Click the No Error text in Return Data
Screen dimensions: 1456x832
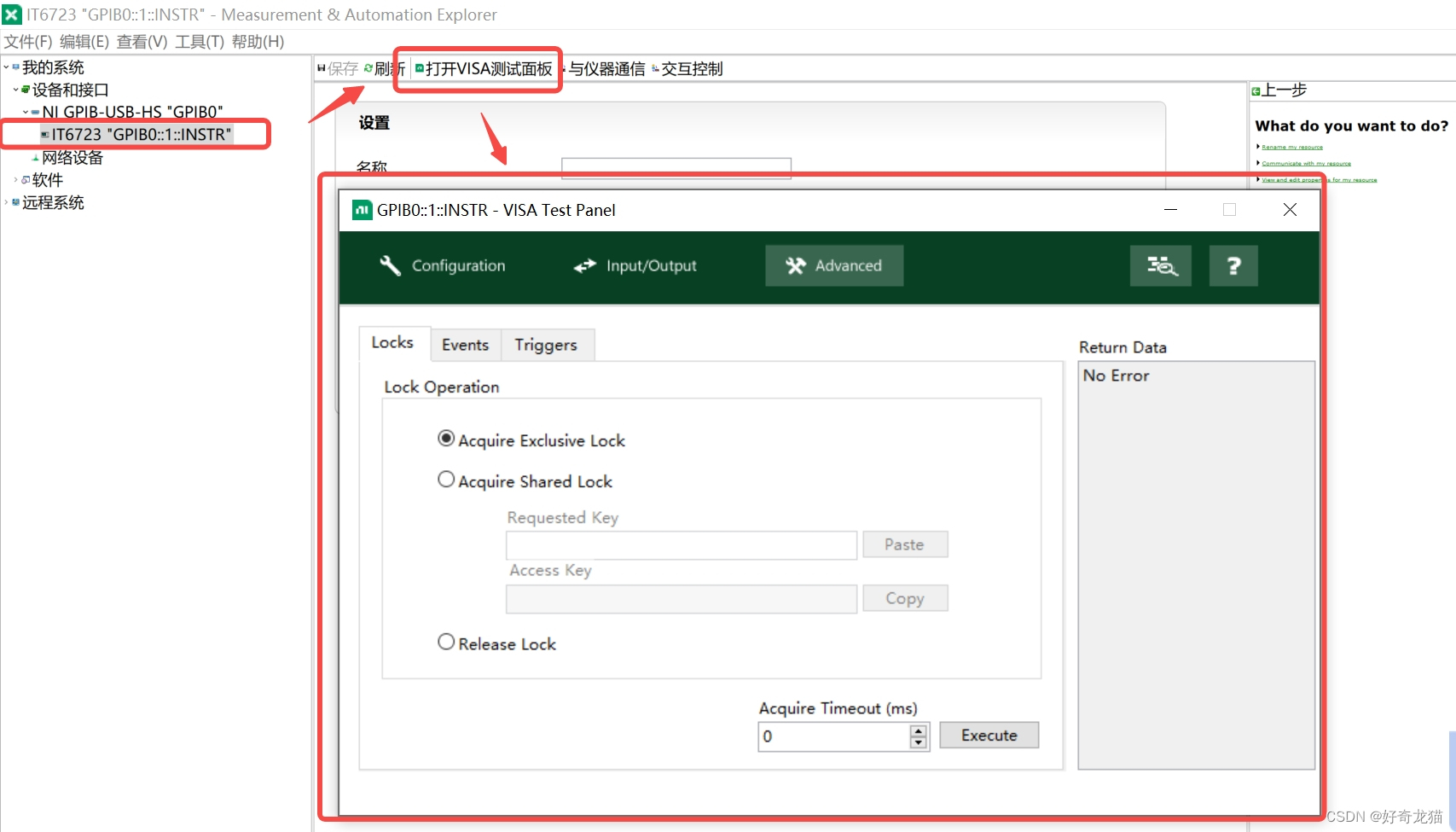pos(1116,375)
